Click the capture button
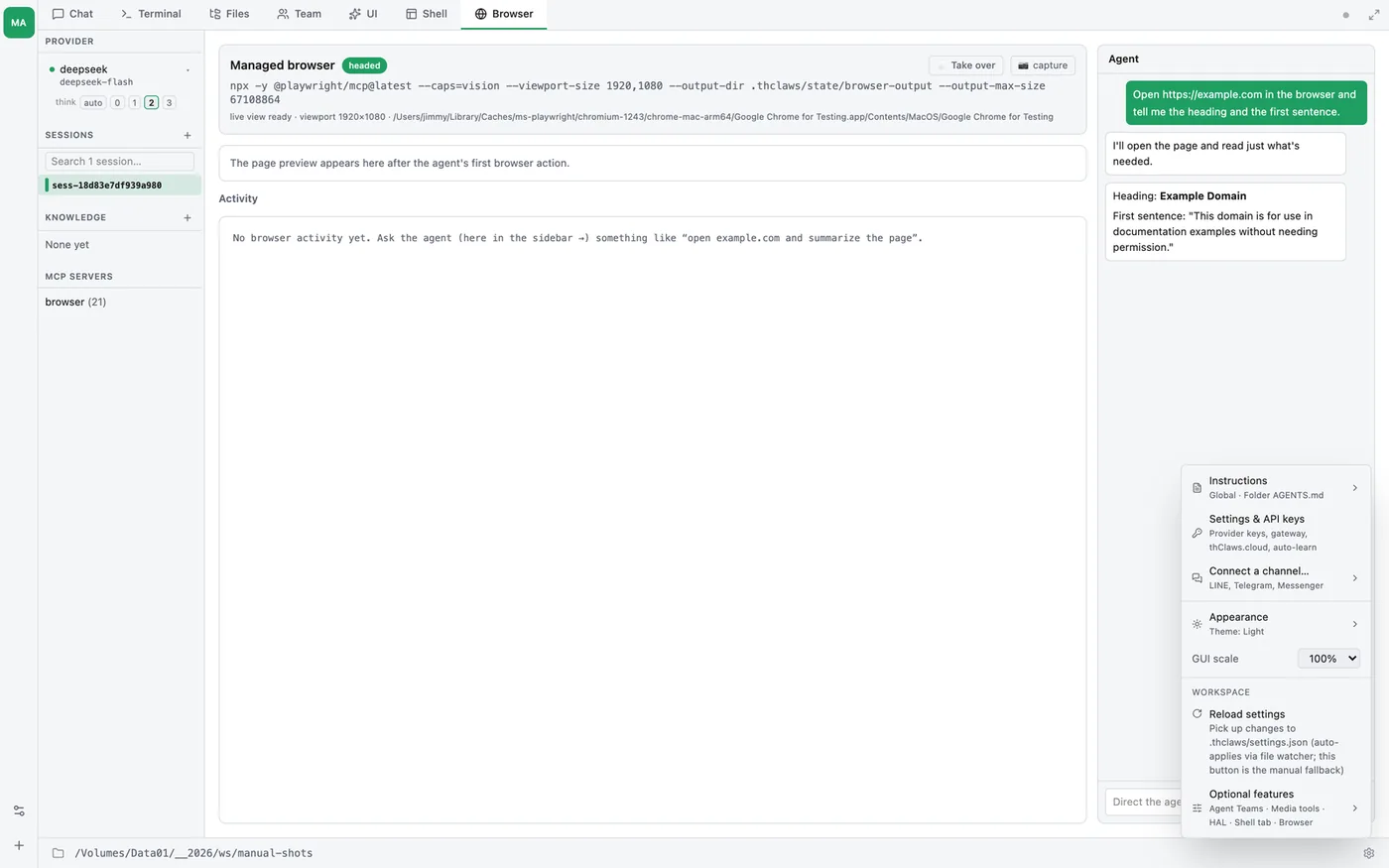The height and width of the screenshot is (868, 1389). coord(1043,65)
